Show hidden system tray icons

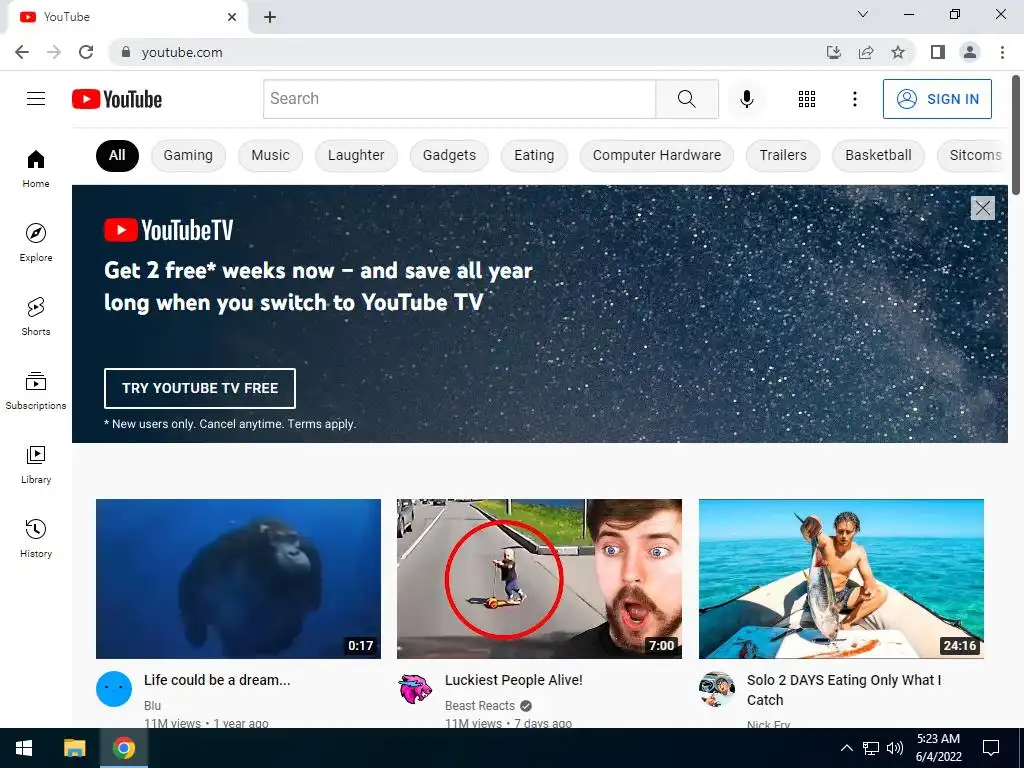pyautogui.click(x=846, y=748)
